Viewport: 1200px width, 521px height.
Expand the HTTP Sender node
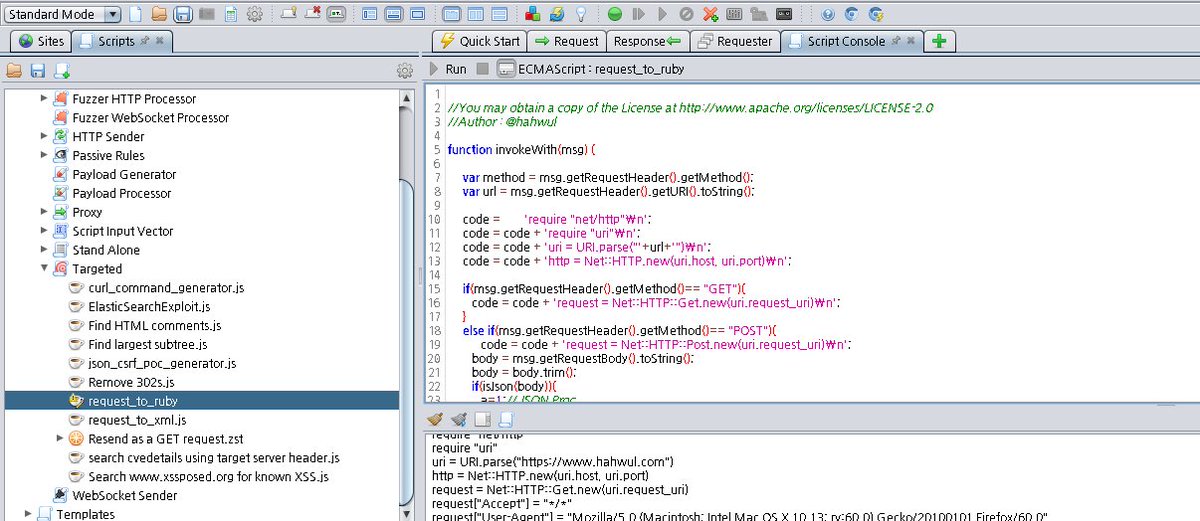point(44,136)
